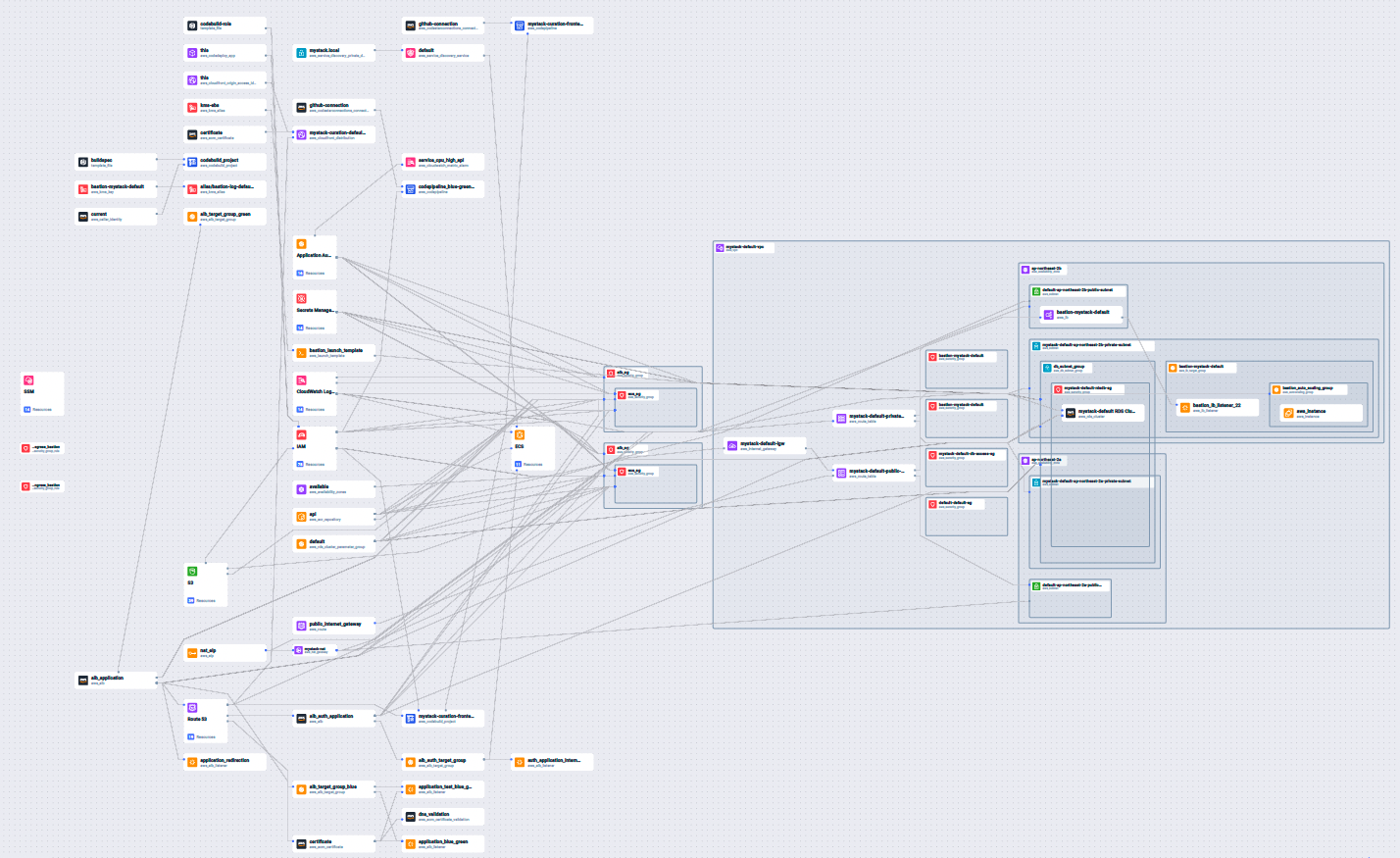The height and width of the screenshot is (858, 1400).
Task: Click the Route 53 group icon
Action: coord(192,707)
